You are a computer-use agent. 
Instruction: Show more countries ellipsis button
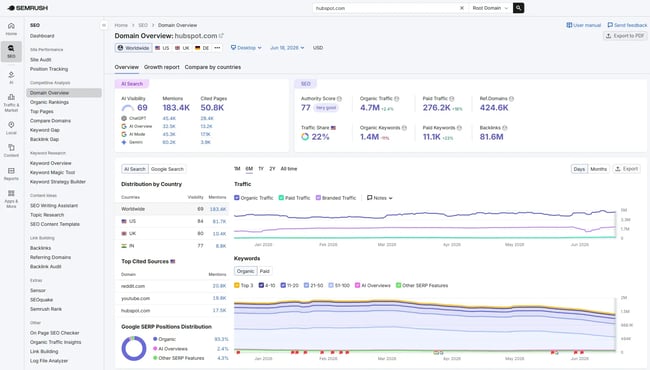[x=217, y=48]
